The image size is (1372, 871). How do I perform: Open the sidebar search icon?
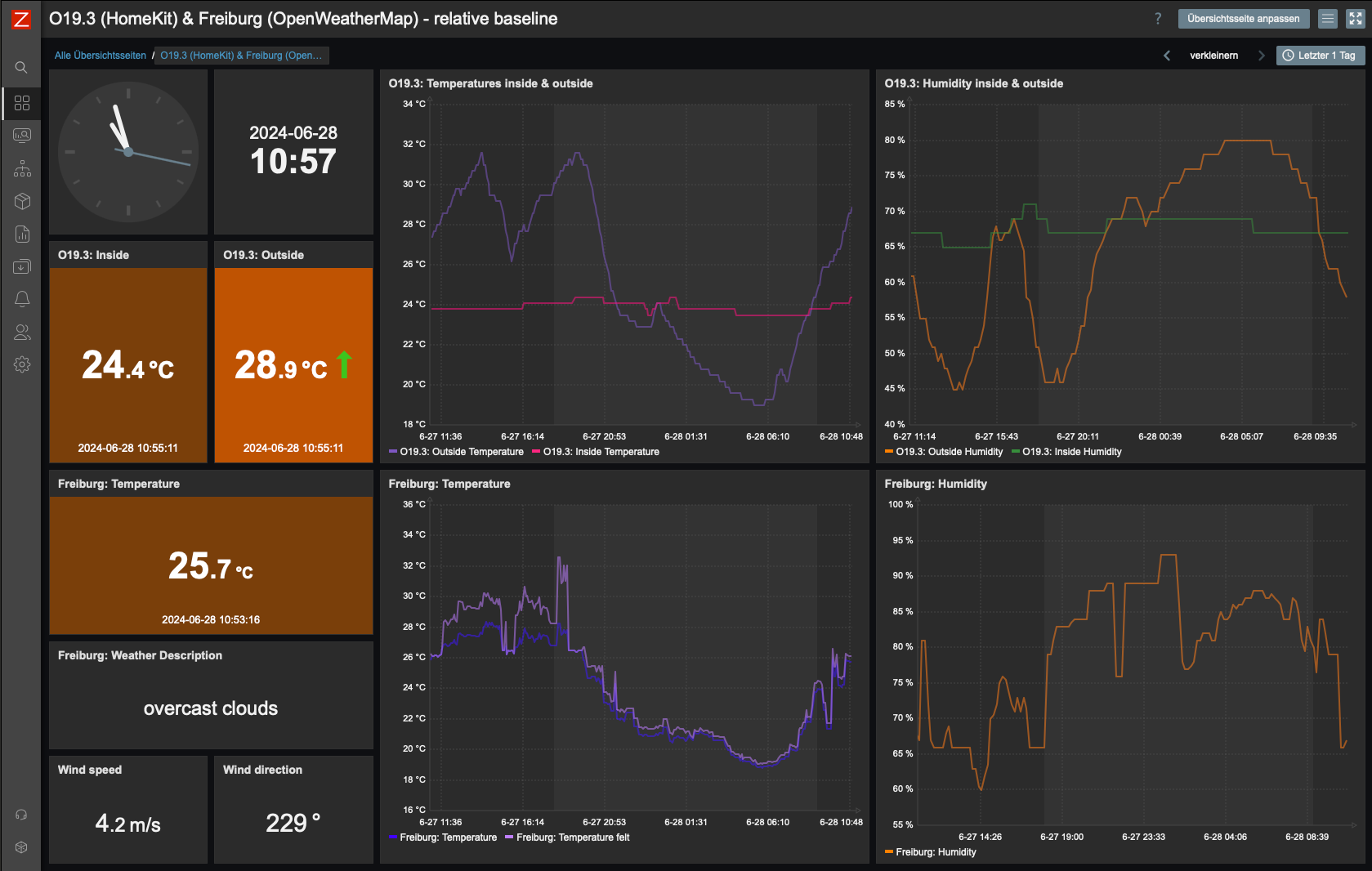[21, 68]
